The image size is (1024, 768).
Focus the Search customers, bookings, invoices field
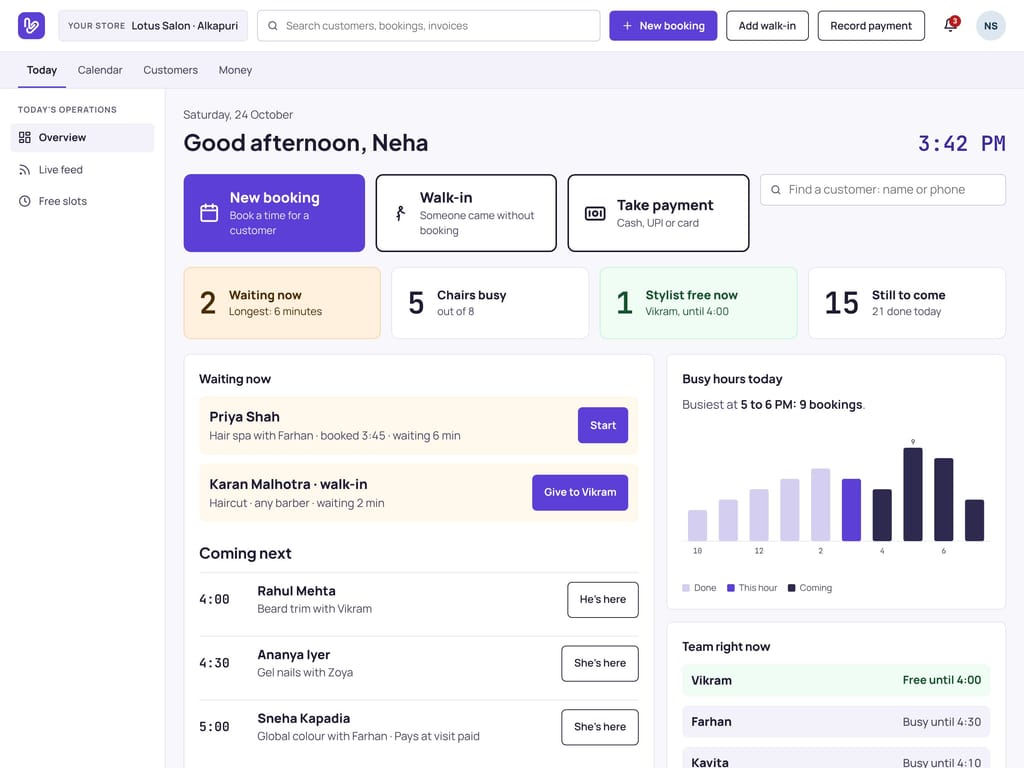(x=428, y=25)
